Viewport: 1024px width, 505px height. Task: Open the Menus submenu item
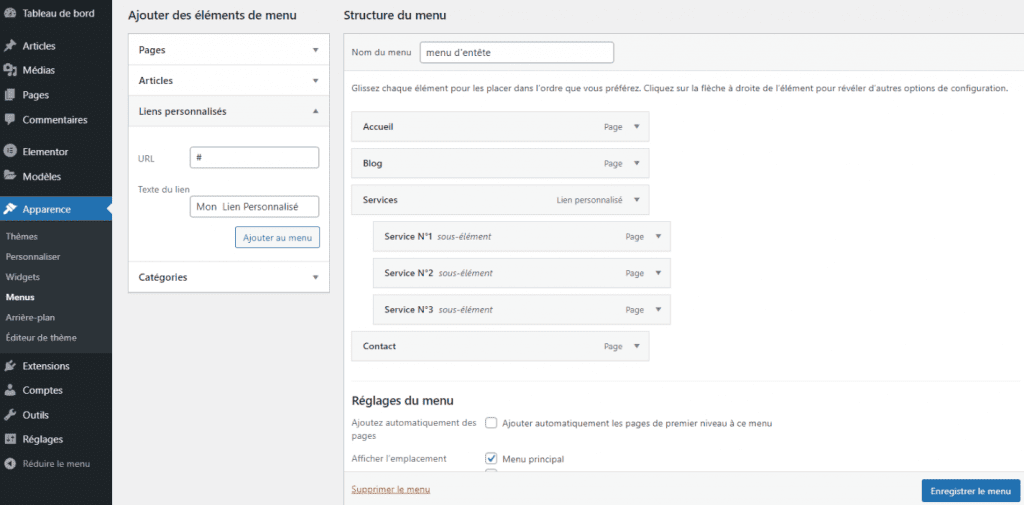click(20, 297)
